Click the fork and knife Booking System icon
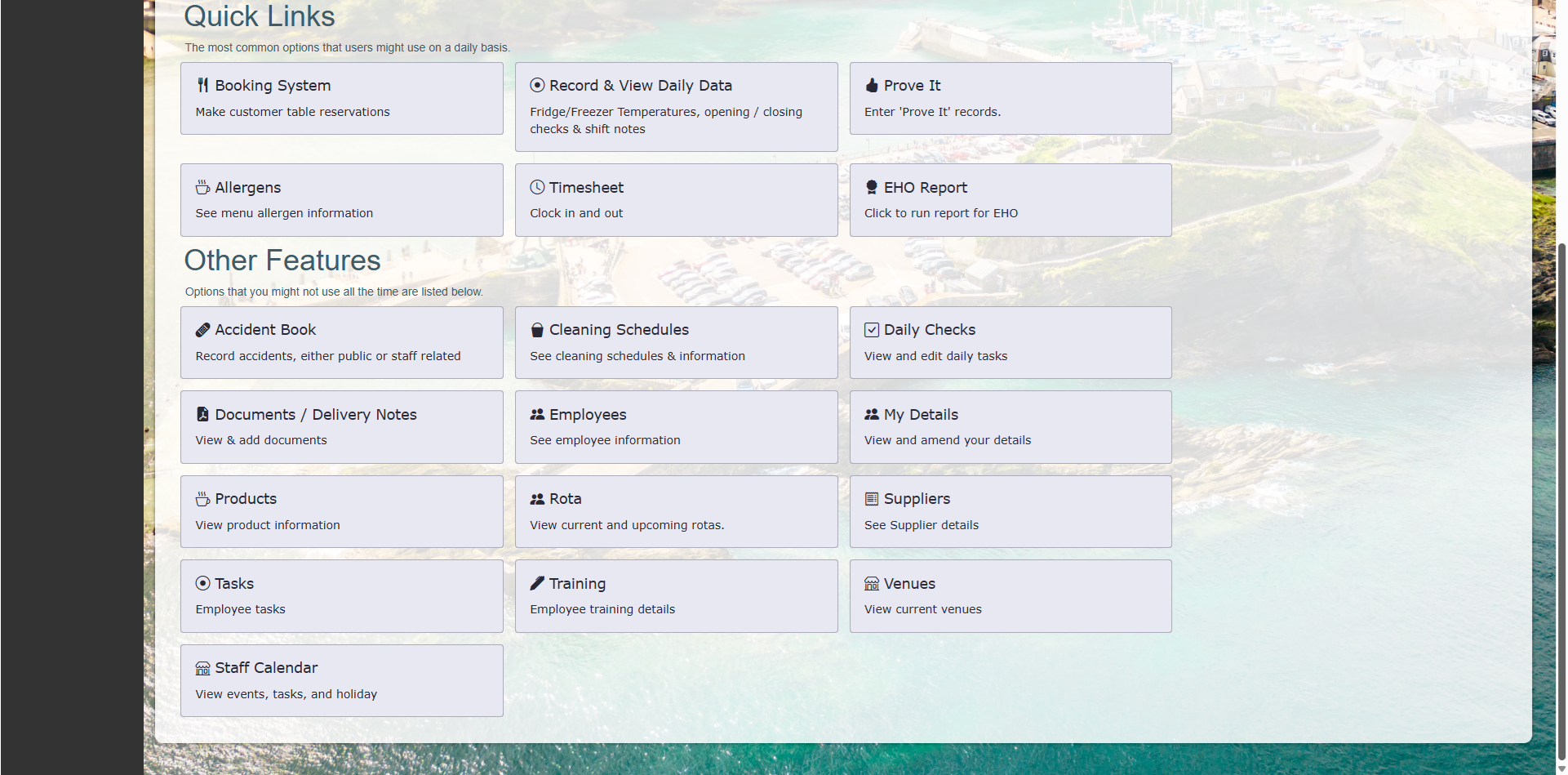The image size is (1568, 775). click(202, 85)
